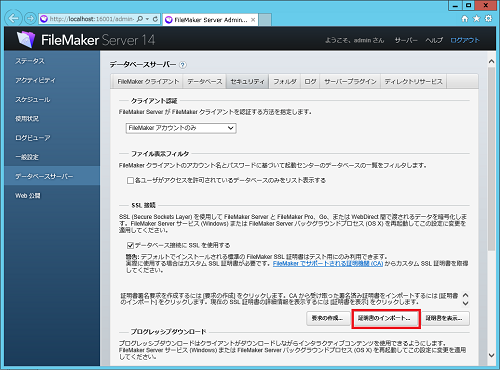This screenshot has height=370, width=500.
Task: Open the サーバープラグイン tab
Action: click(x=350, y=82)
